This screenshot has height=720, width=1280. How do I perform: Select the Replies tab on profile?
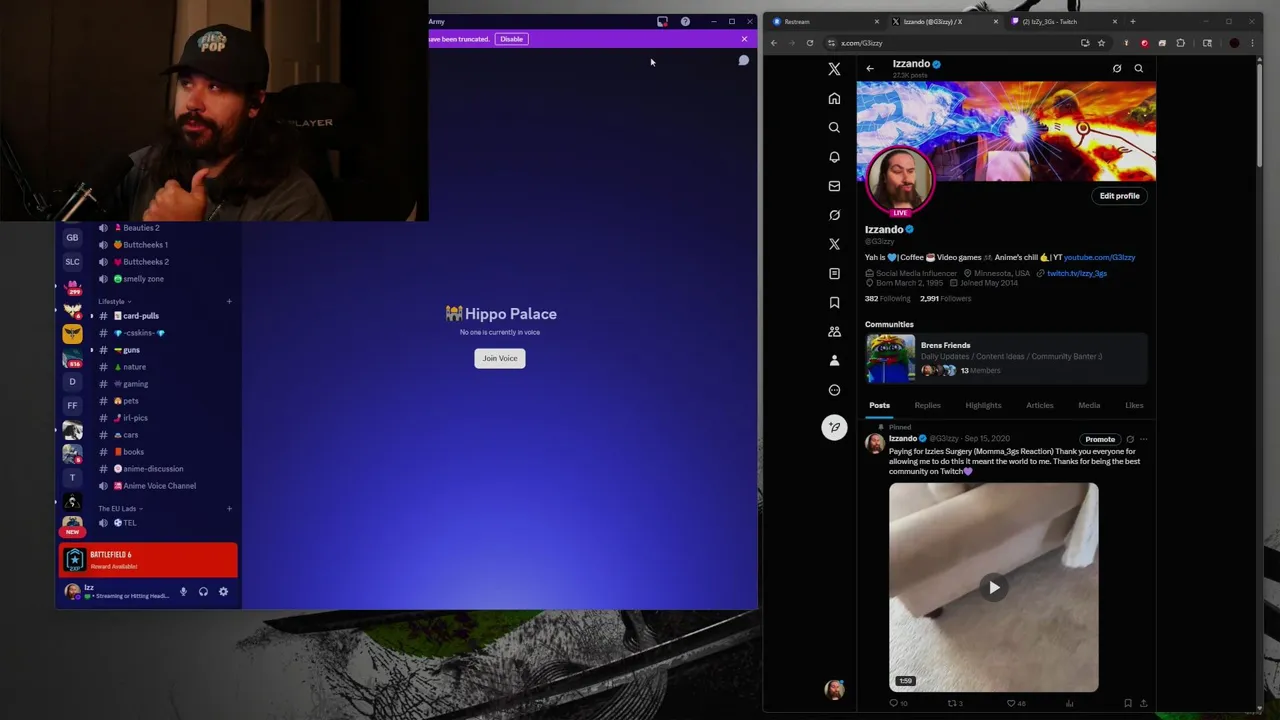[x=927, y=405]
